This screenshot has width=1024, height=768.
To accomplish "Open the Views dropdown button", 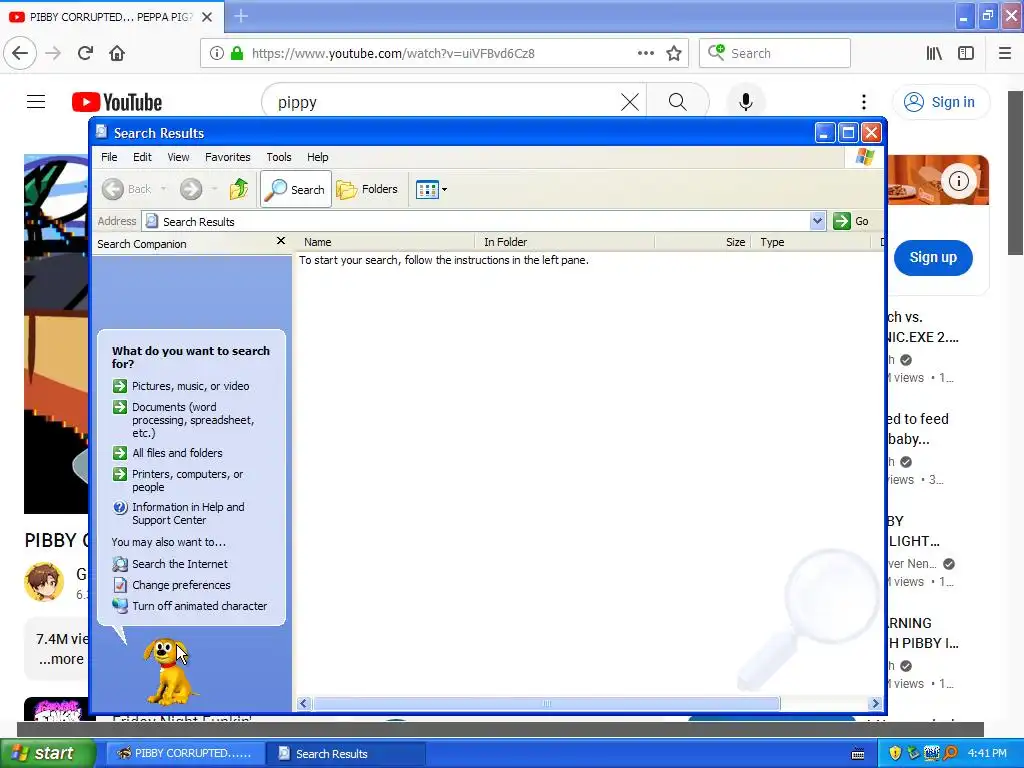I will click(x=431, y=189).
